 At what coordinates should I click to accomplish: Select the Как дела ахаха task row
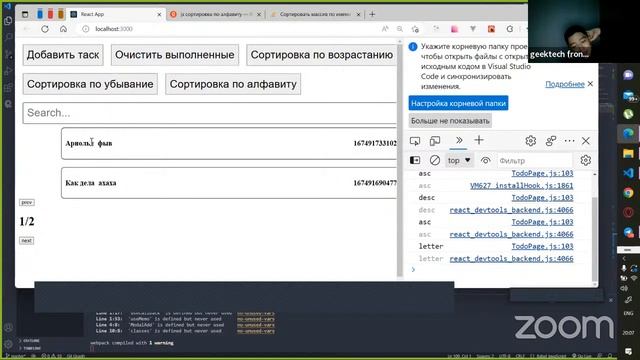(x=229, y=183)
